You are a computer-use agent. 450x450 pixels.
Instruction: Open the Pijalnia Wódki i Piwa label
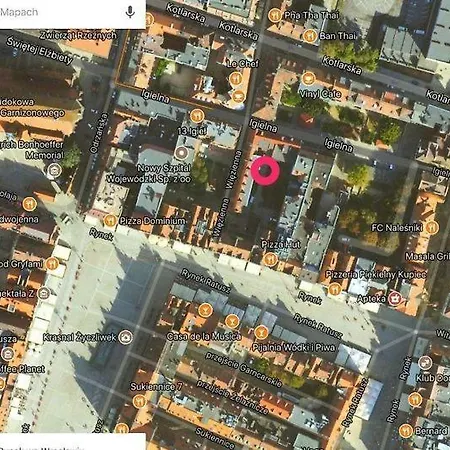click(x=293, y=348)
